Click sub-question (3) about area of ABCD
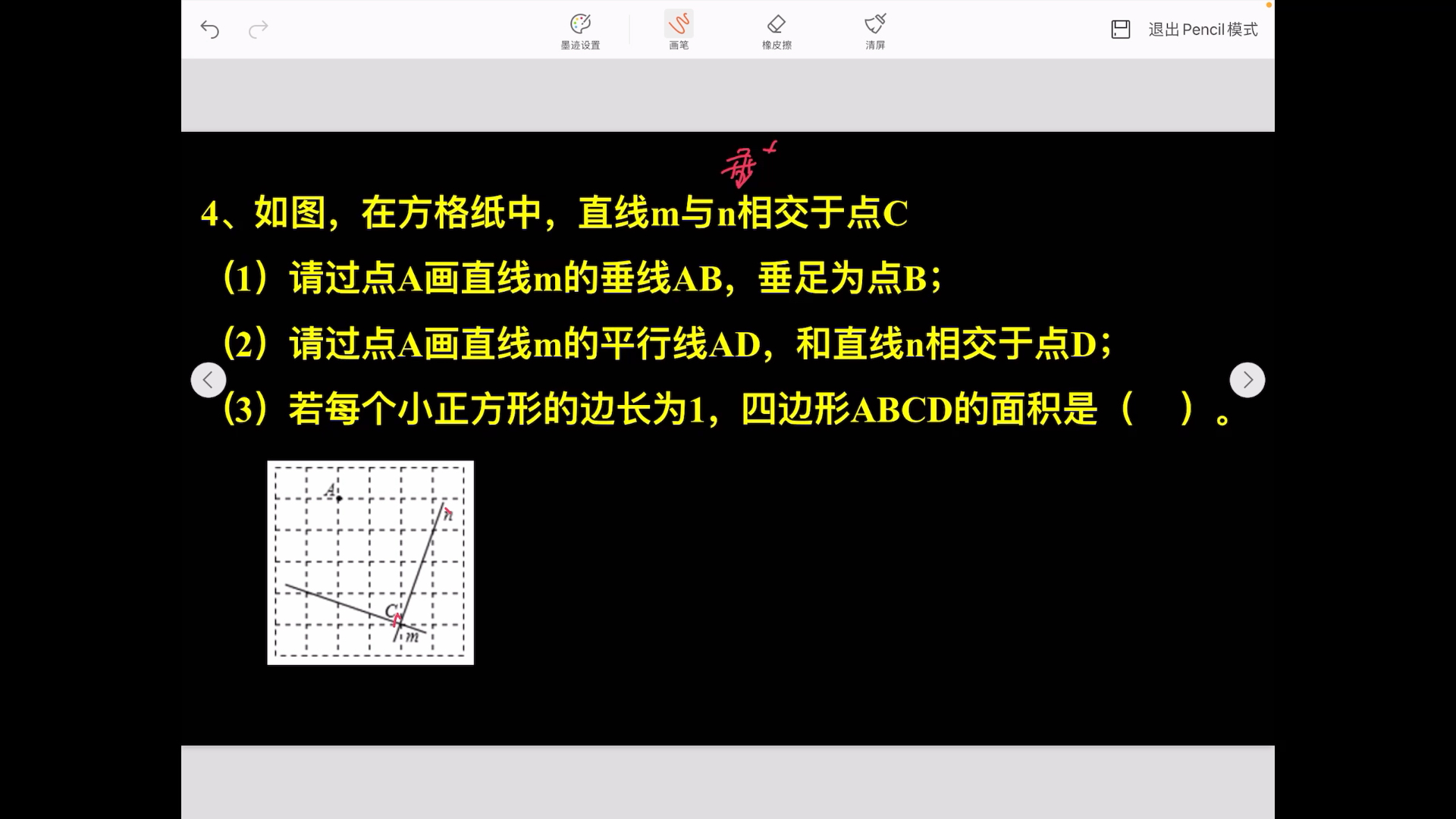1456x819 pixels. click(726, 409)
